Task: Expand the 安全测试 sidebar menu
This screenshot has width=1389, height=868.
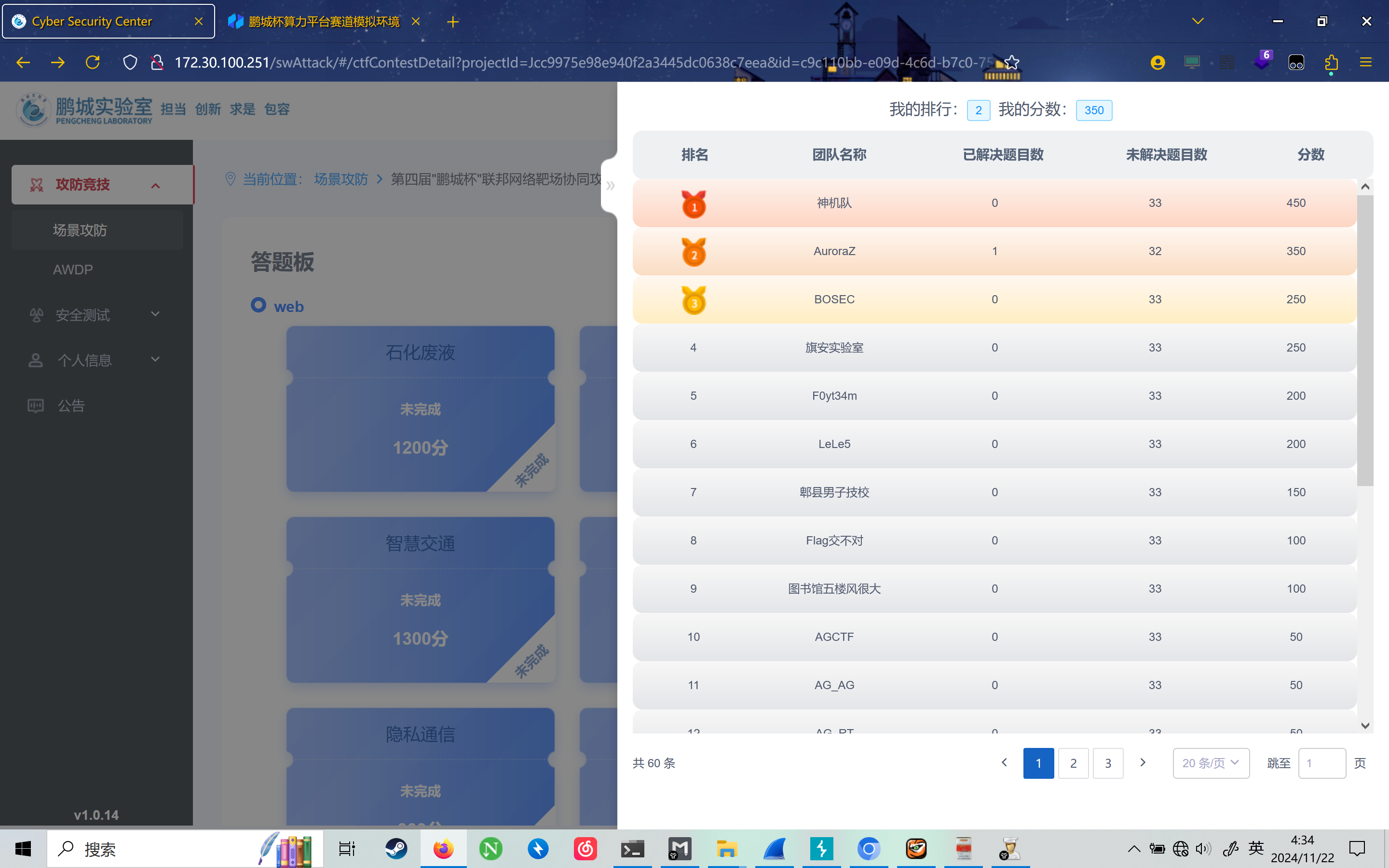Action: [97, 314]
